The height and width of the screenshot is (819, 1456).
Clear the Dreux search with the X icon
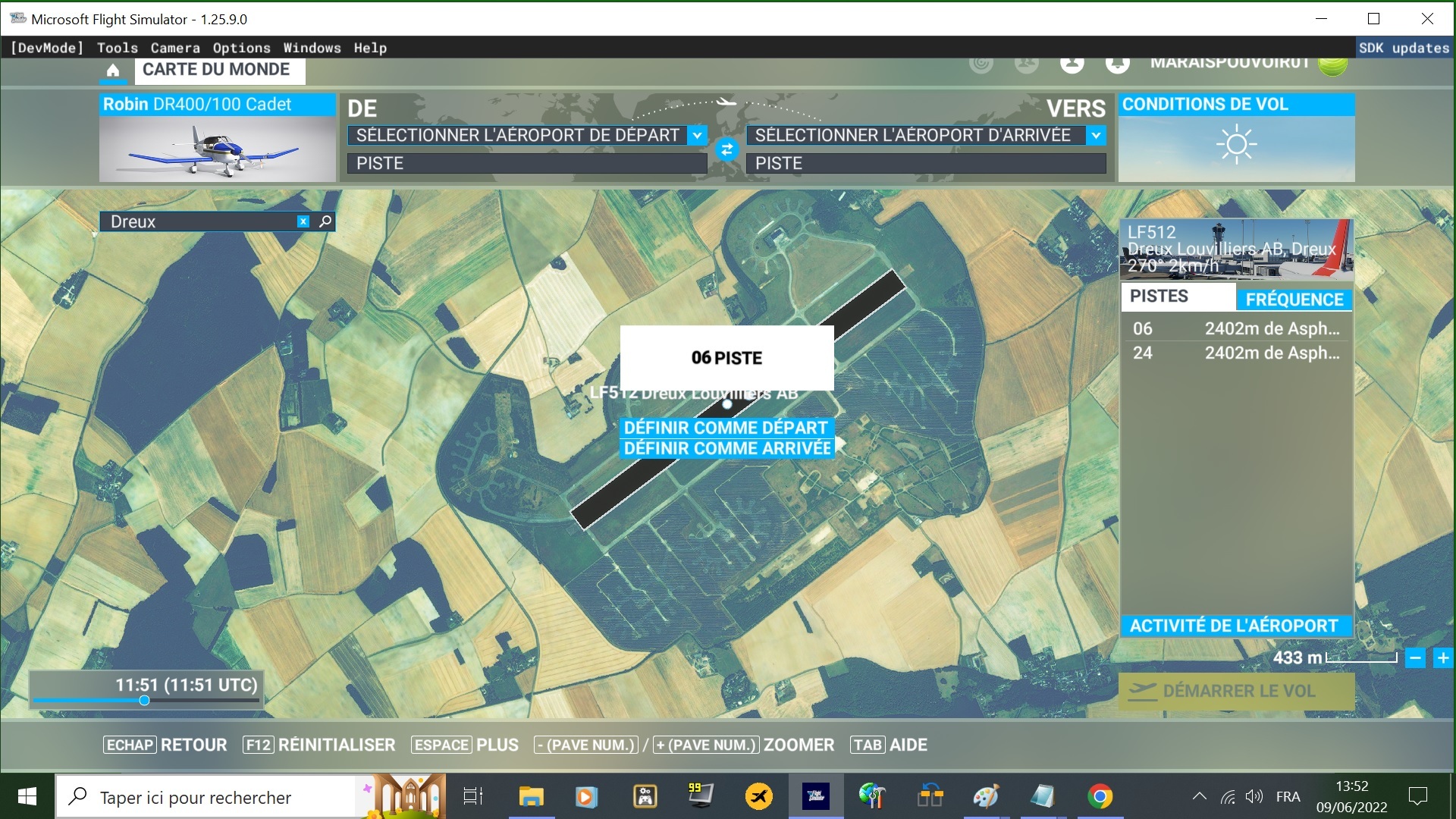click(303, 221)
